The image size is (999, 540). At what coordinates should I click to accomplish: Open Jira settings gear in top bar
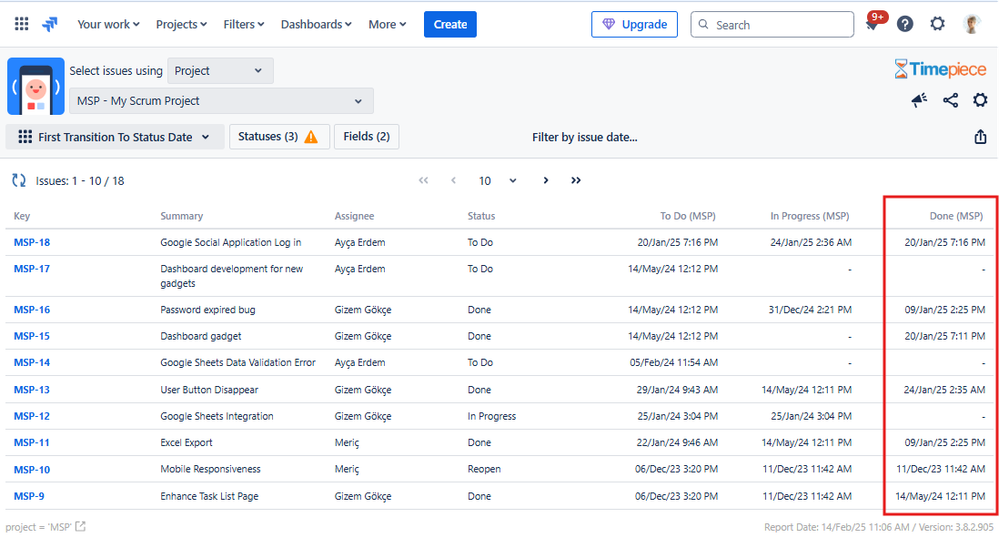[x=937, y=24]
